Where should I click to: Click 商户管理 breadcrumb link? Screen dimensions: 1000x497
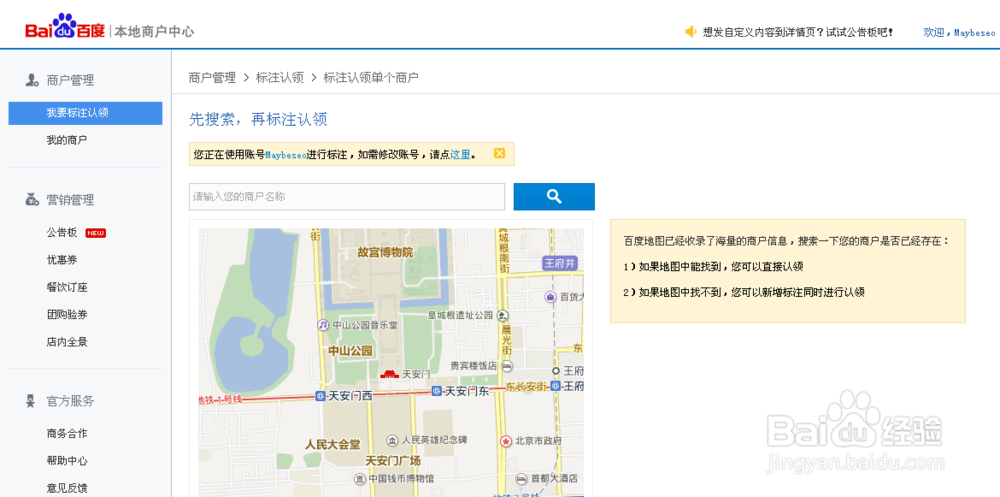[x=212, y=78]
